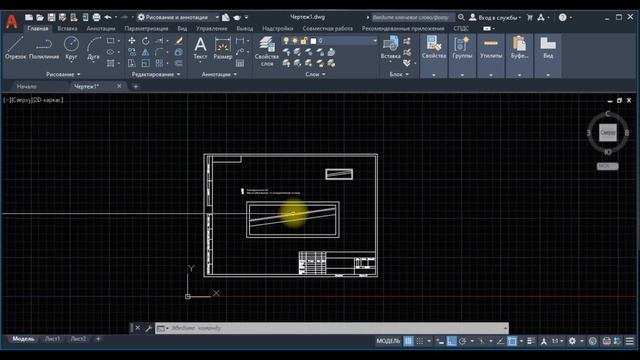Toggle layer on/off lightbulb icon
The height and width of the screenshot is (360, 640).
coord(286,41)
